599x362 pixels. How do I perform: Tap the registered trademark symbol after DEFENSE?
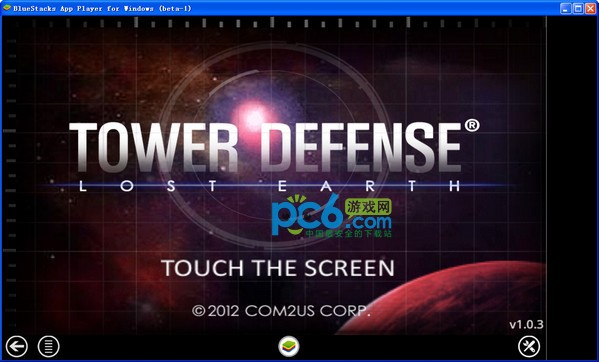tap(472, 126)
